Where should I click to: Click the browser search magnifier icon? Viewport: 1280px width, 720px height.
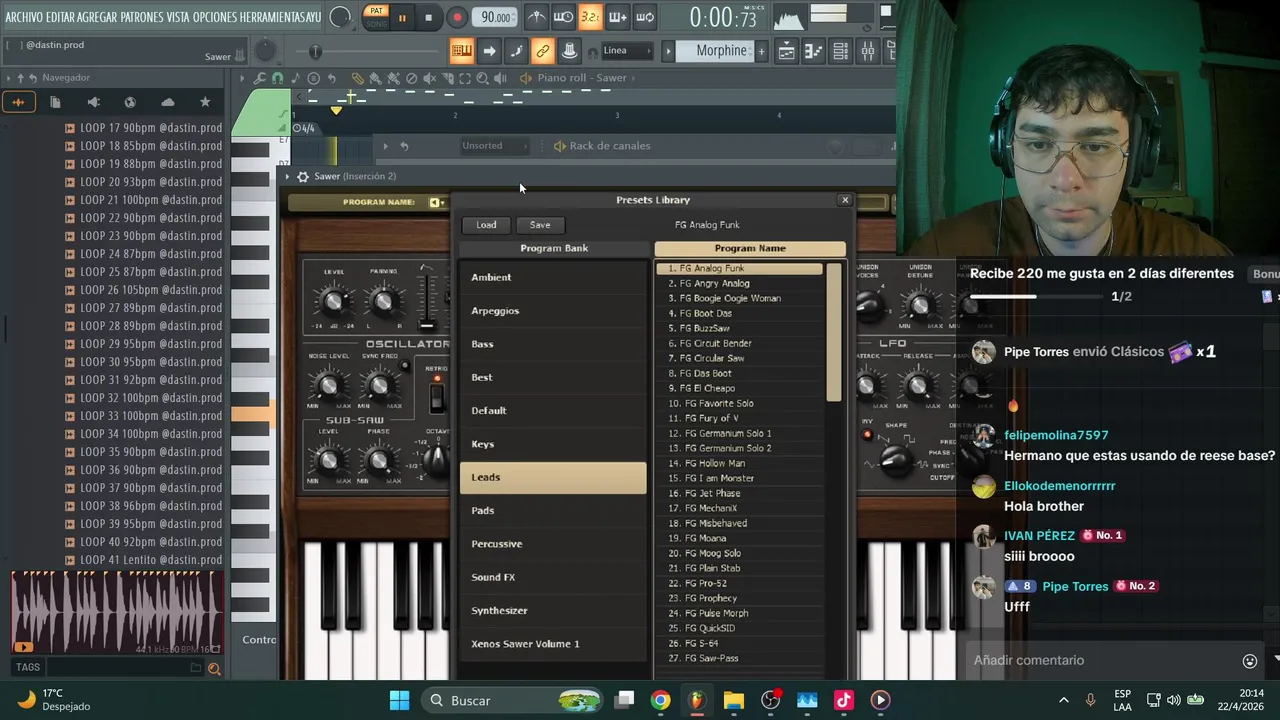214,668
